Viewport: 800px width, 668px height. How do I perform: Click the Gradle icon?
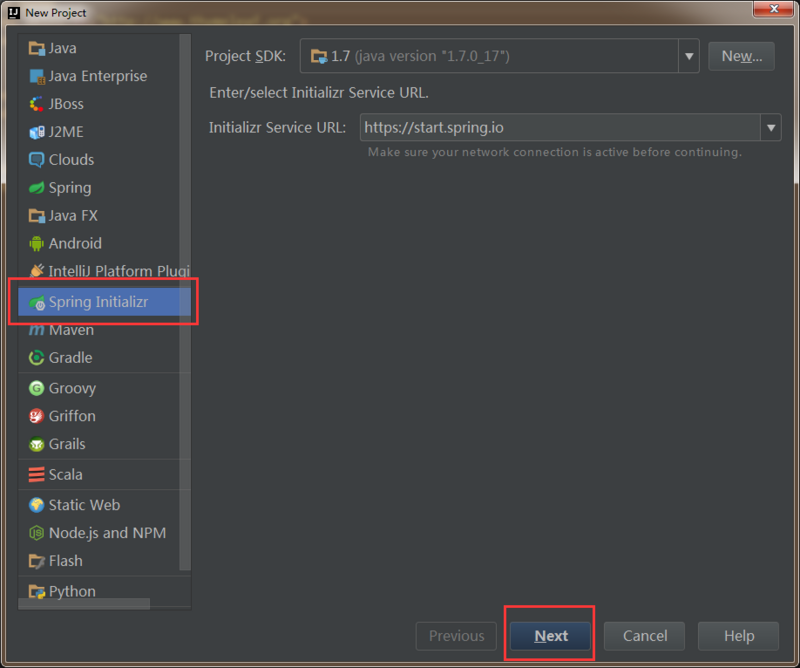click(x=37, y=358)
